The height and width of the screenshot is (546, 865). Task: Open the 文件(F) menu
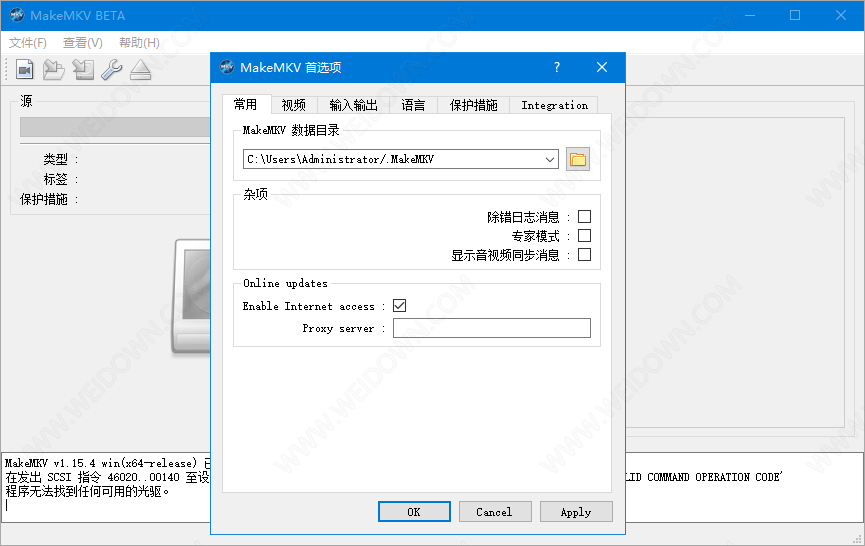pos(28,42)
